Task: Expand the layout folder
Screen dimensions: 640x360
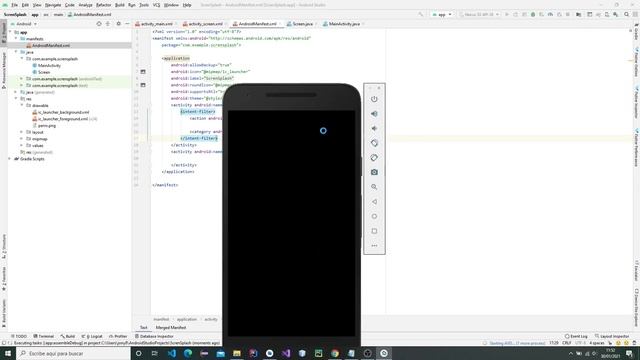Action: coord(22,132)
